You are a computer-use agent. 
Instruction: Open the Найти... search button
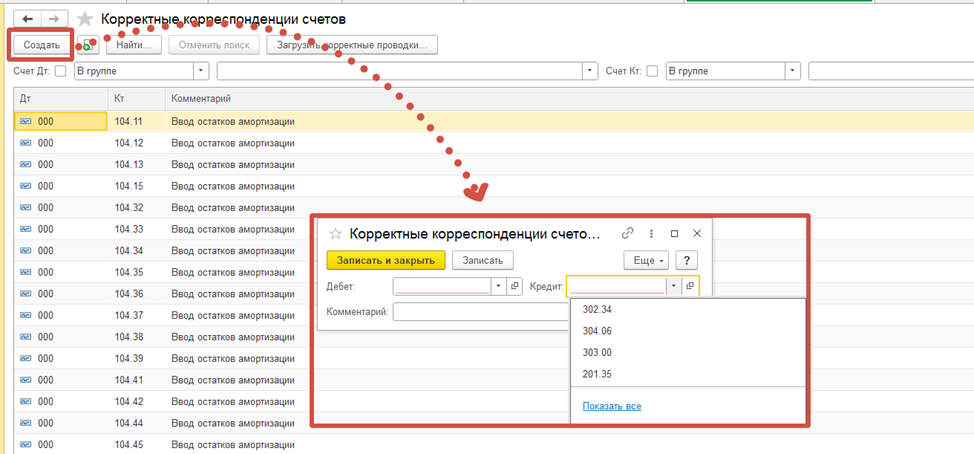click(134, 45)
